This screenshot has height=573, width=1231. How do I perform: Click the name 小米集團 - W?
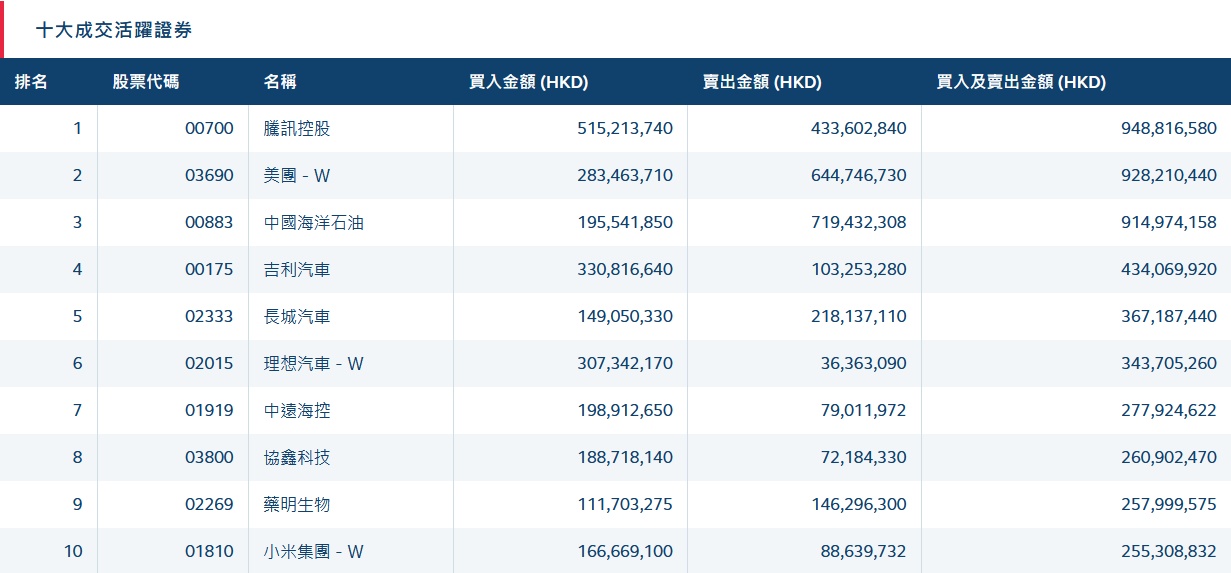point(314,551)
